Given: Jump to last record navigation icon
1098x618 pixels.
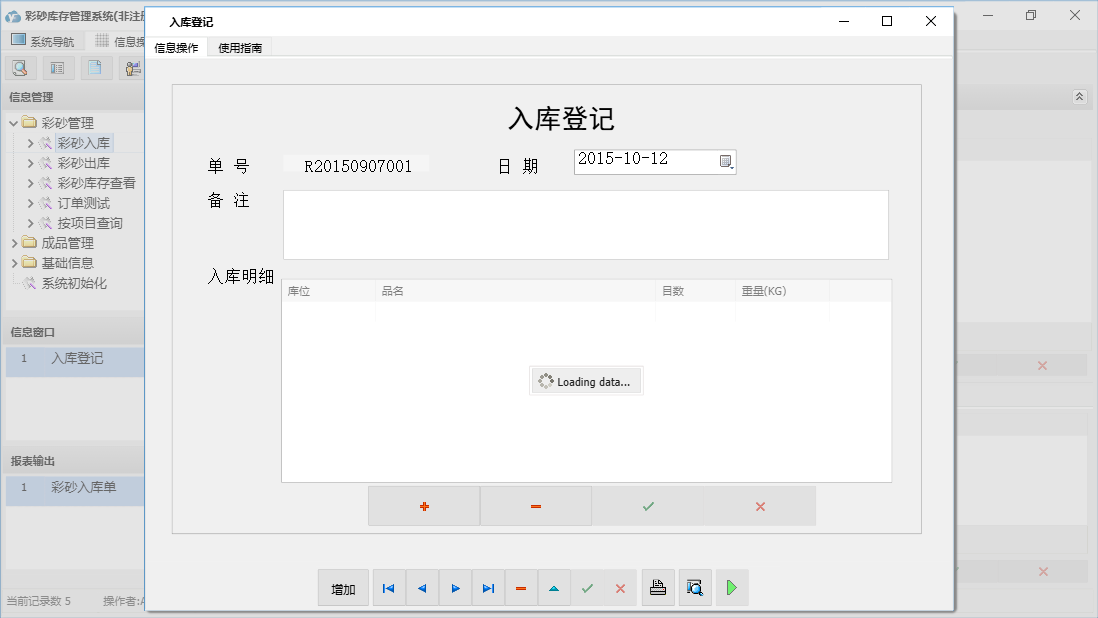Looking at the screenshot, I should [x=488, y=588].
